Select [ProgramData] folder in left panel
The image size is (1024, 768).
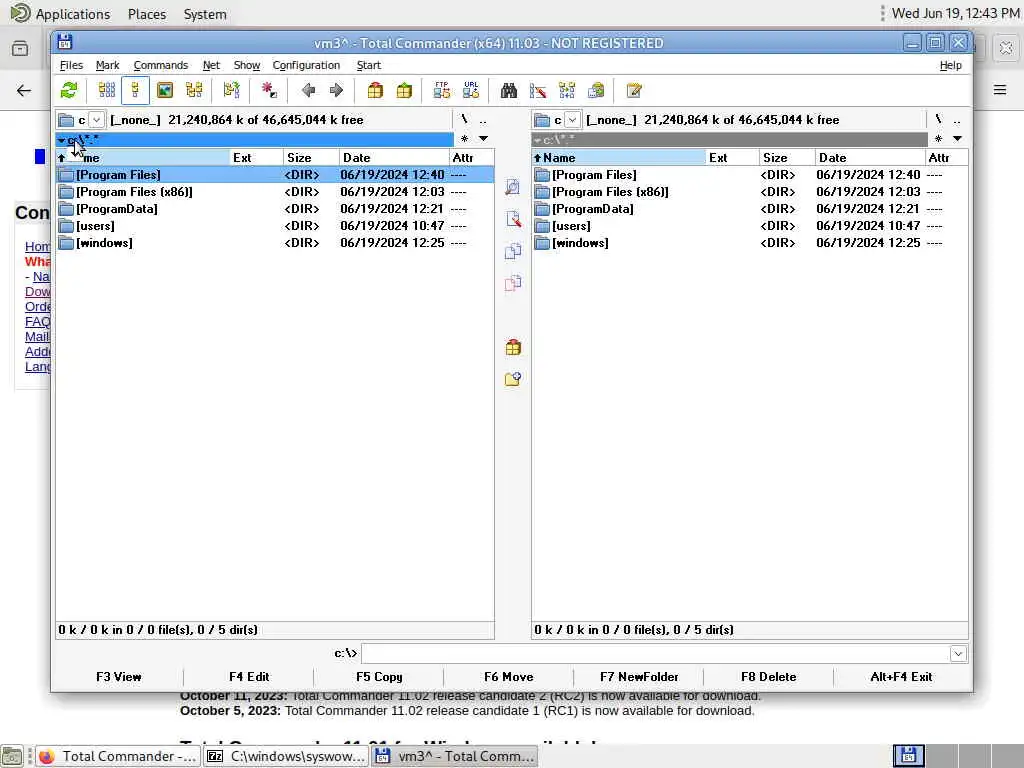[274, 209]
